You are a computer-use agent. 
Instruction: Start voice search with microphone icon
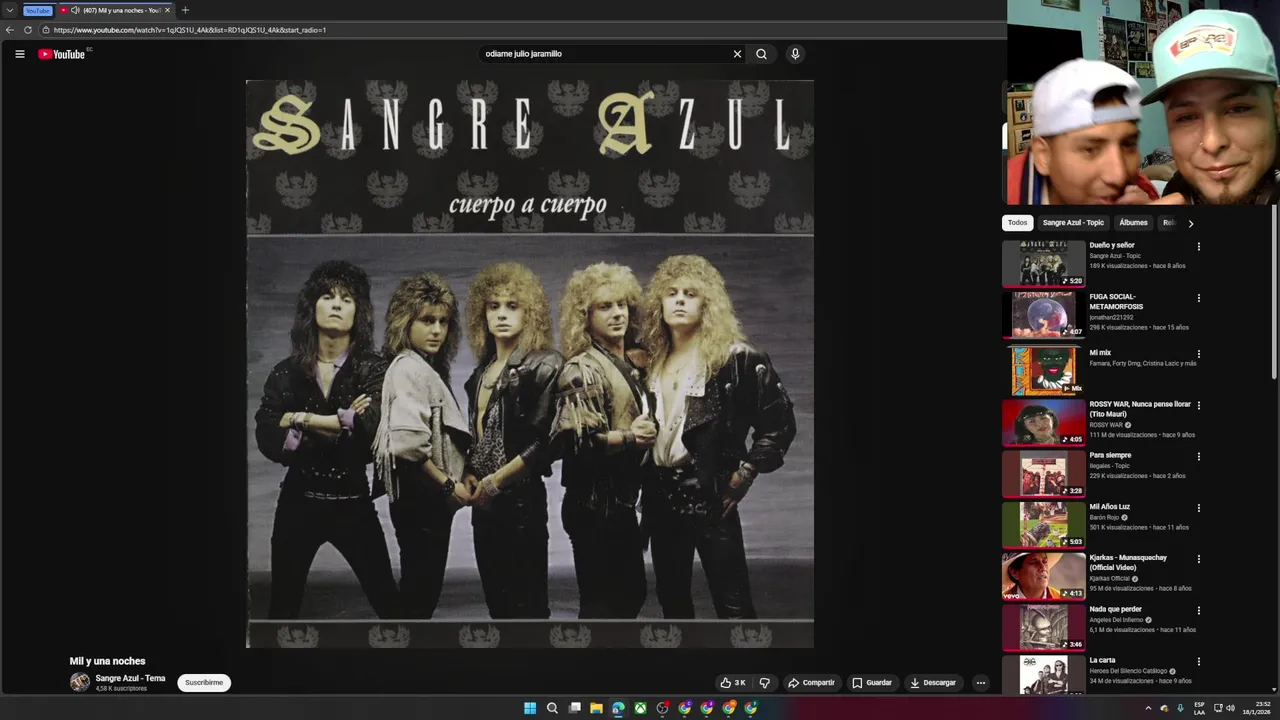[795, 54]
